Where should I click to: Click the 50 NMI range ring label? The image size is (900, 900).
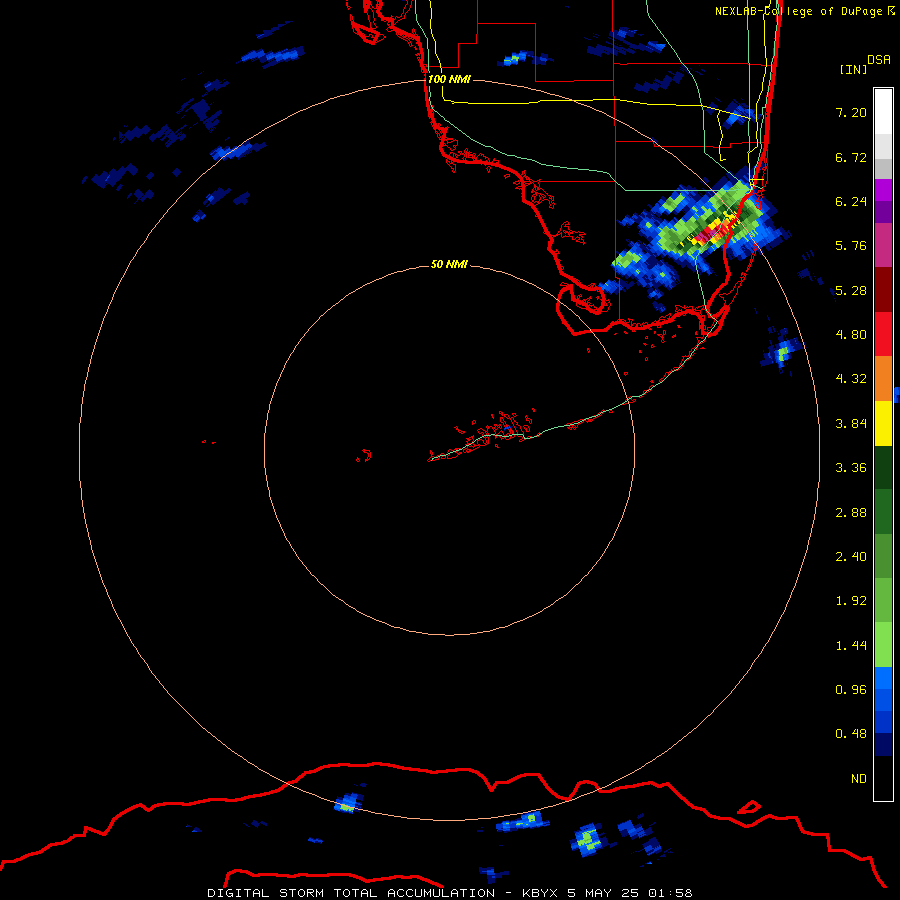(449, 265)
